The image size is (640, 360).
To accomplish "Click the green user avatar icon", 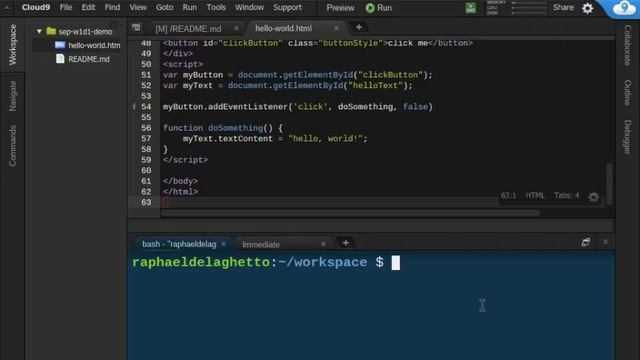I will [471, 8].
